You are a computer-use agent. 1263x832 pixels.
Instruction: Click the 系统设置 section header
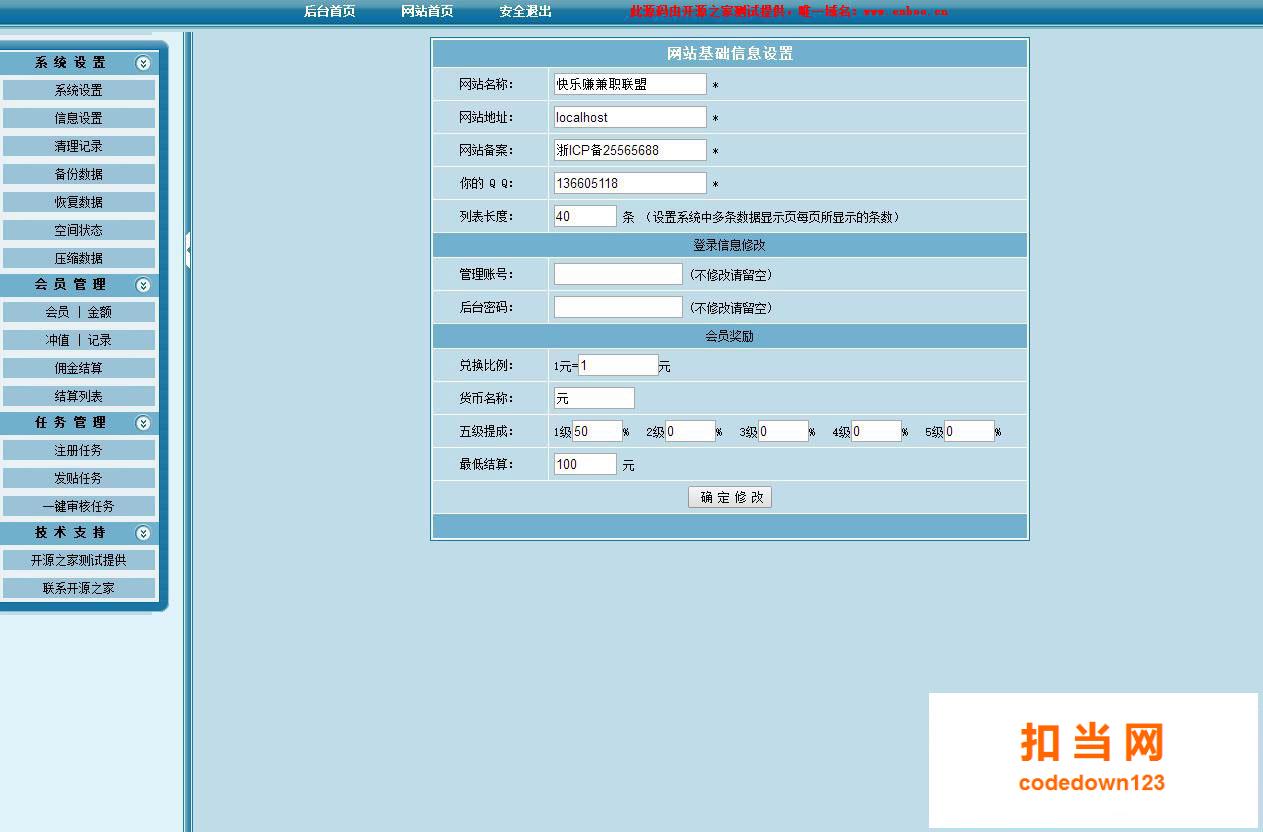tap(78, 63)
